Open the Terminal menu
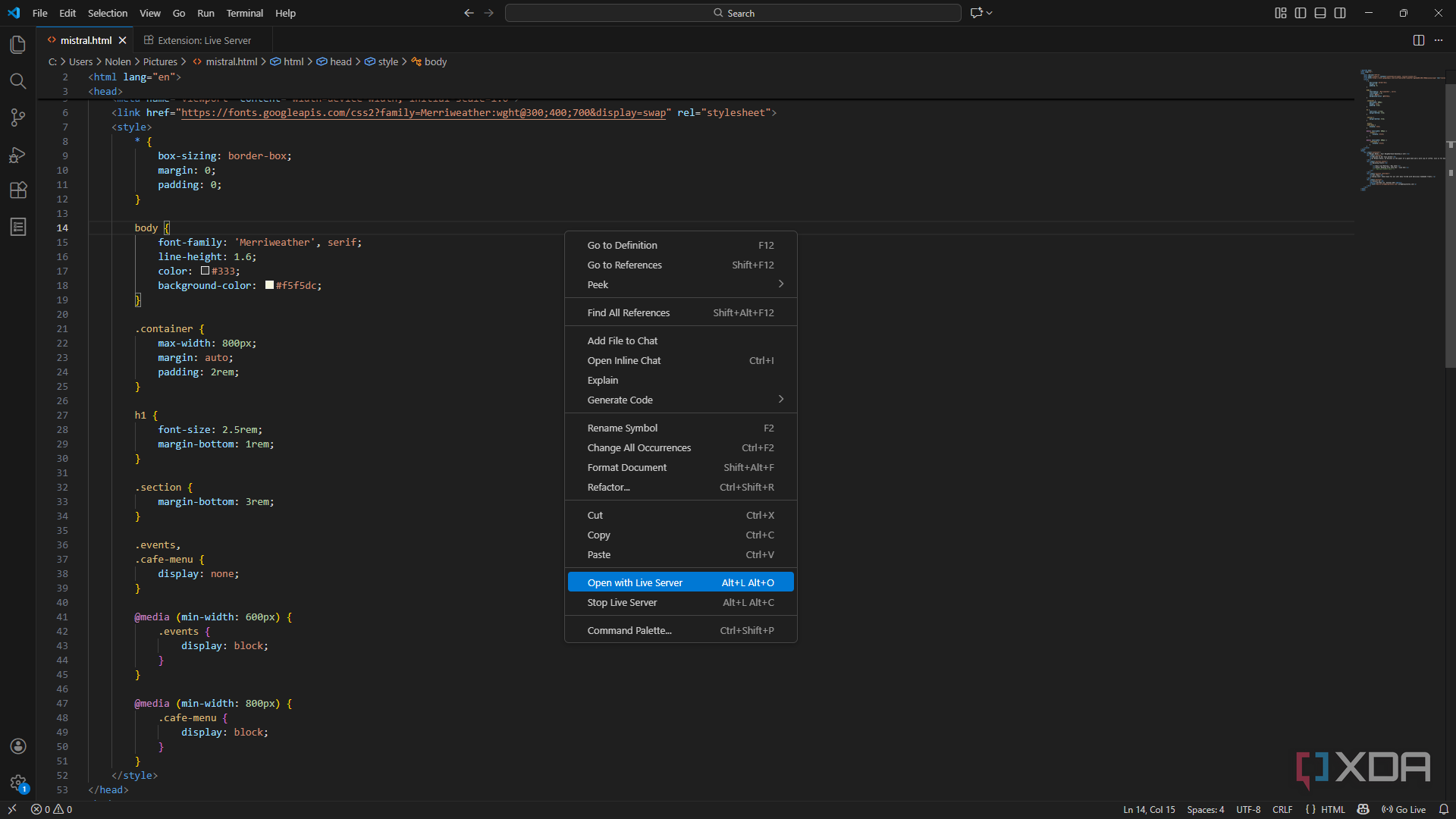This screenshot has width=1456, height=819. [244, 13]
